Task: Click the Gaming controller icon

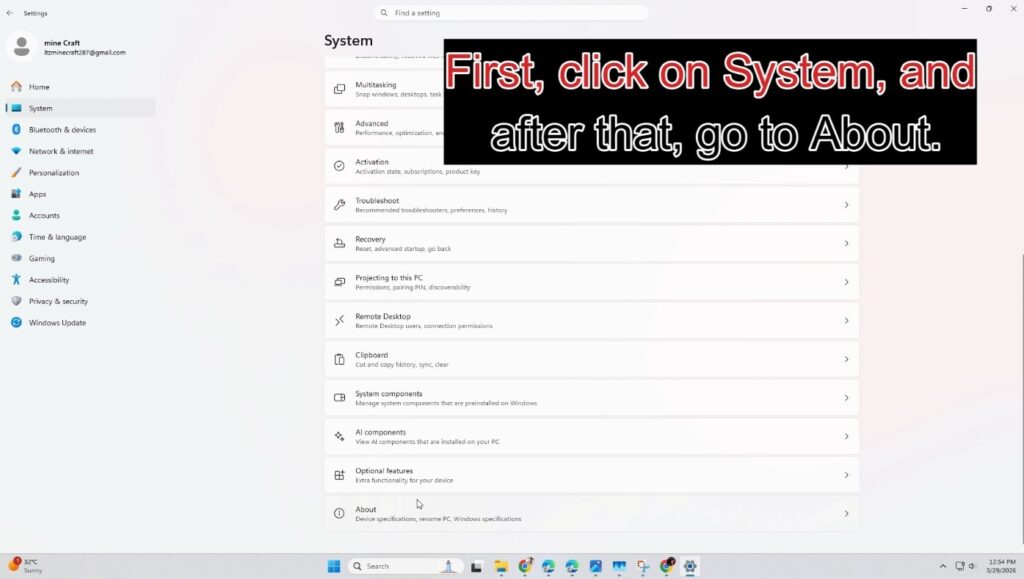Action: [x=18, y=258]
